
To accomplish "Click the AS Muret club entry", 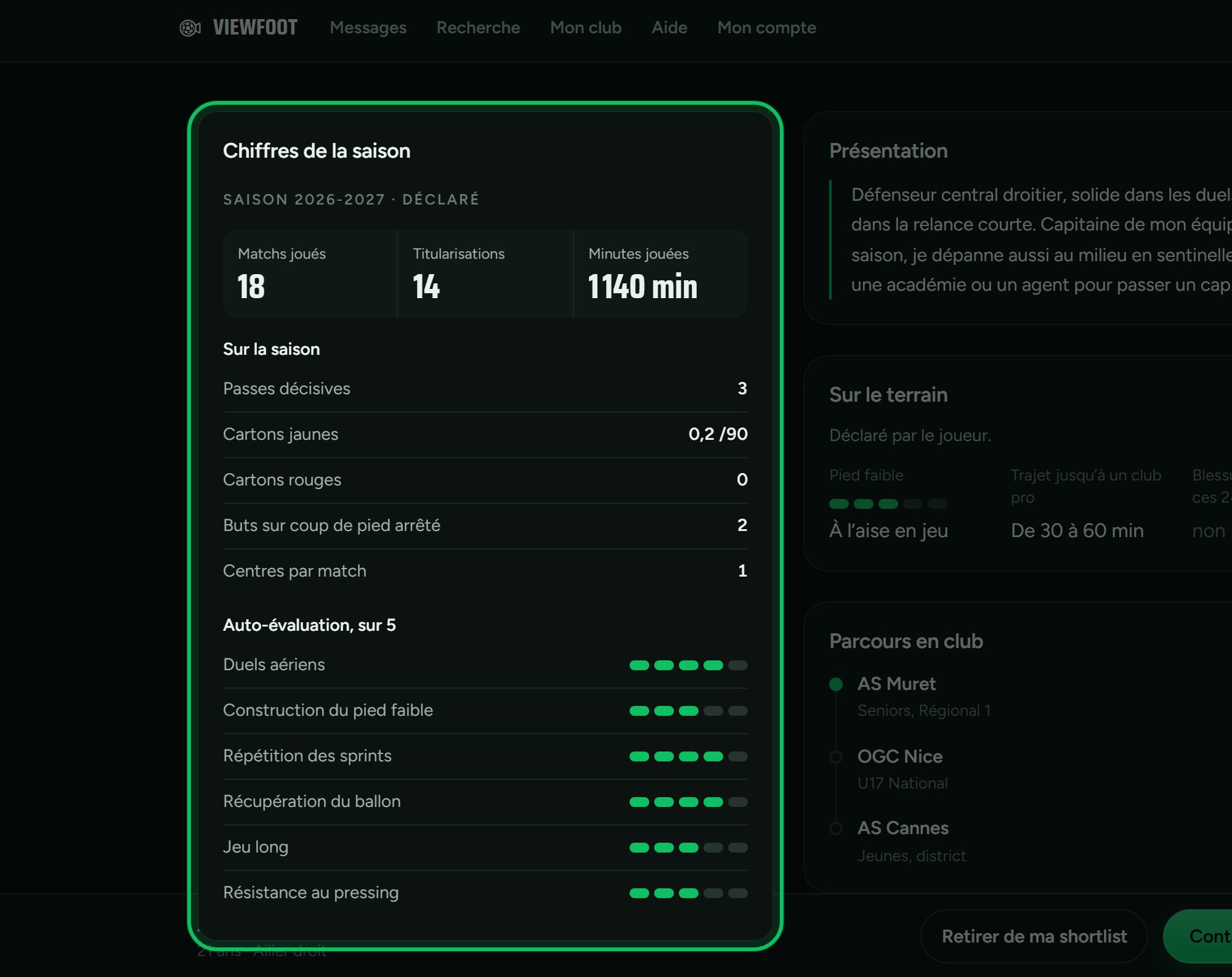I will coord(897,684).
